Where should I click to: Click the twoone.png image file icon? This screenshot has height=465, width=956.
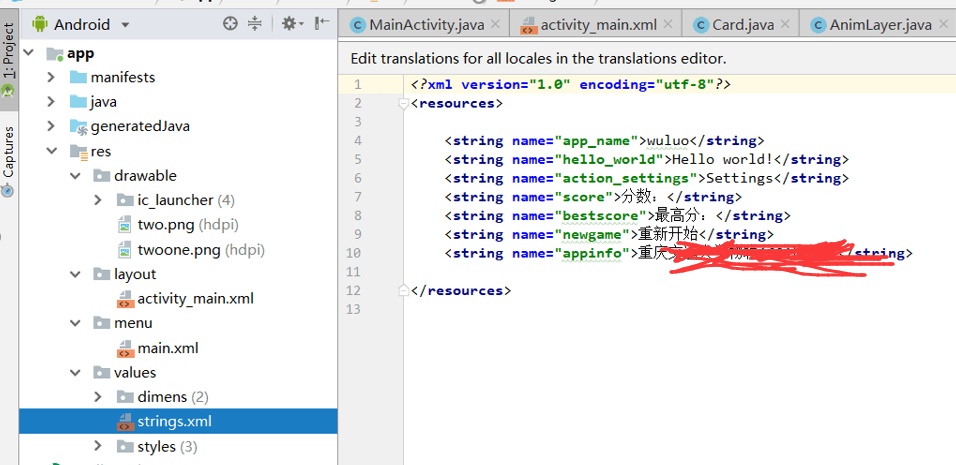tap(124, 250)
